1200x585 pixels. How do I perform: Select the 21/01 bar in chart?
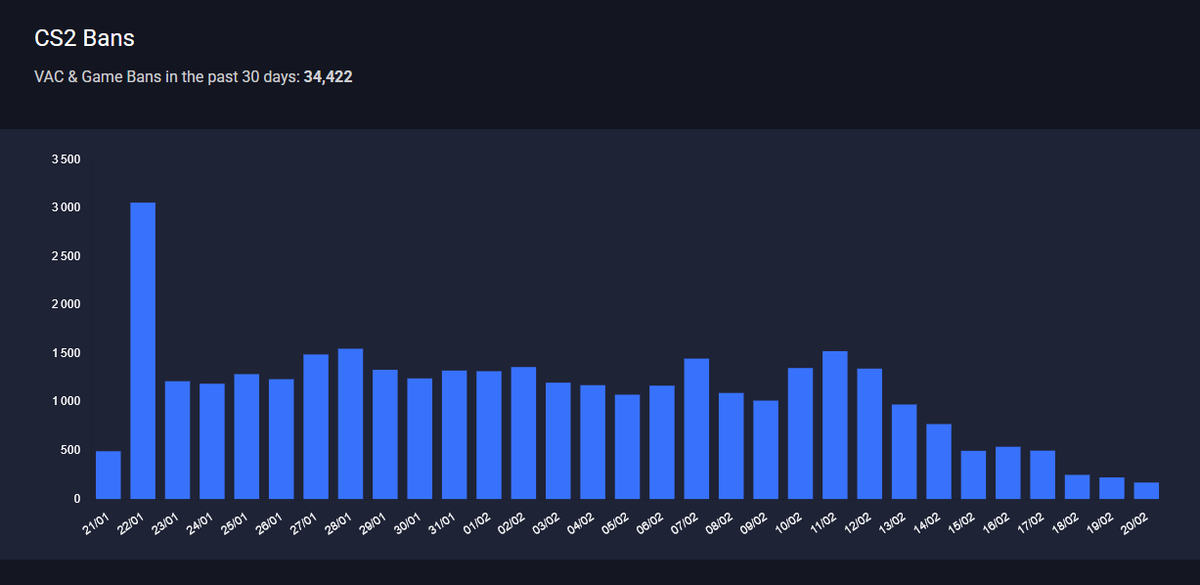tap(108, 475)
